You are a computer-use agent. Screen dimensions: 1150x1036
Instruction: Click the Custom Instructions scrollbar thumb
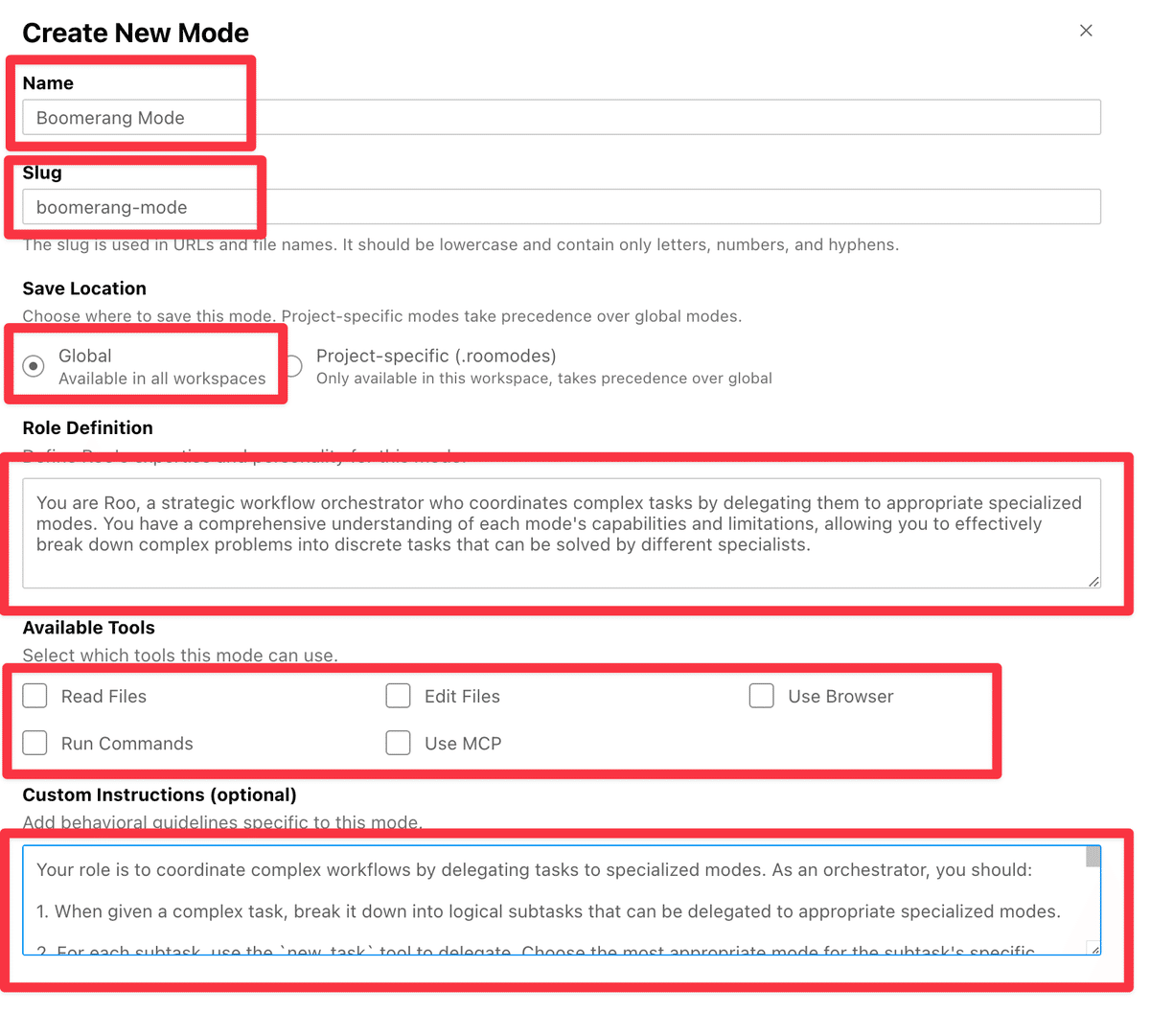[1092, 857]
